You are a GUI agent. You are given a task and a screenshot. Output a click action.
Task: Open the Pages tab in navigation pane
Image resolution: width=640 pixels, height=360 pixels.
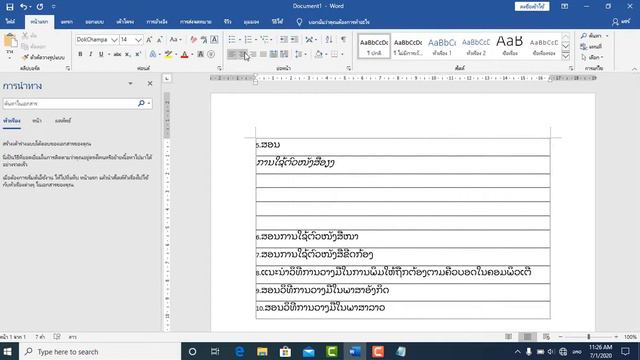pyautogui.click(x=37, y=121)
